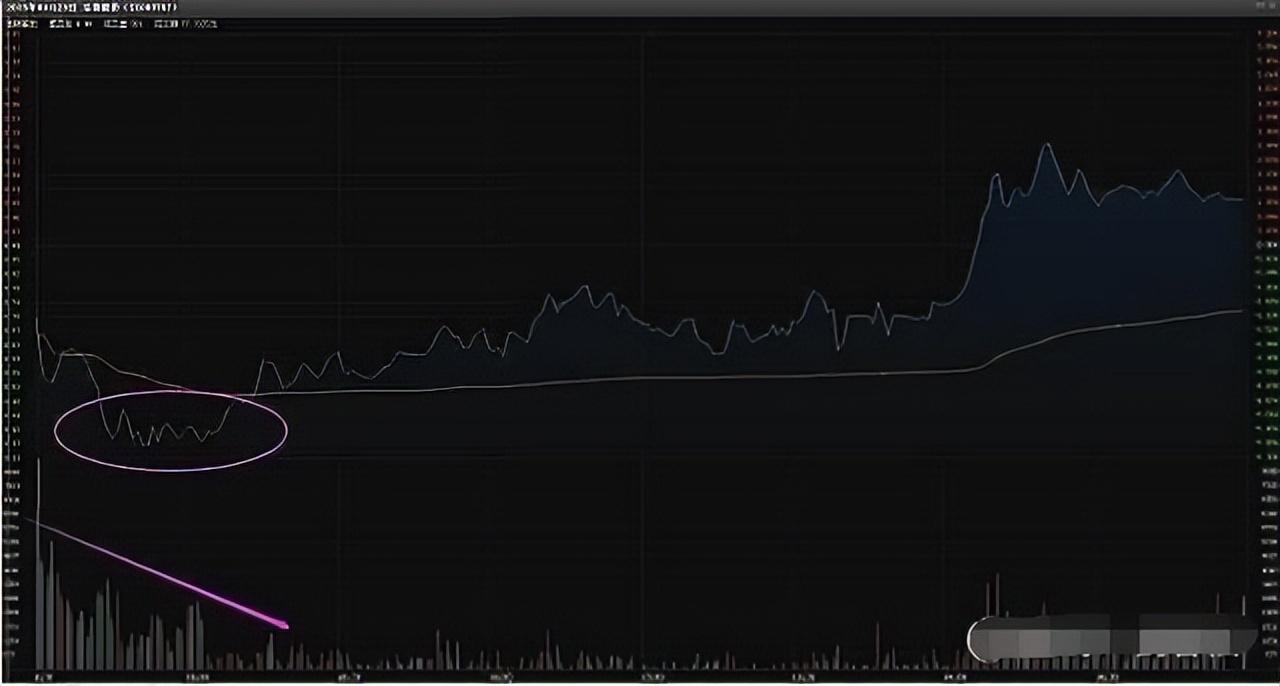Viewport: 1280px width, 686px height.
Task: Click the midday price peak before noon
Action: [586, 287]
